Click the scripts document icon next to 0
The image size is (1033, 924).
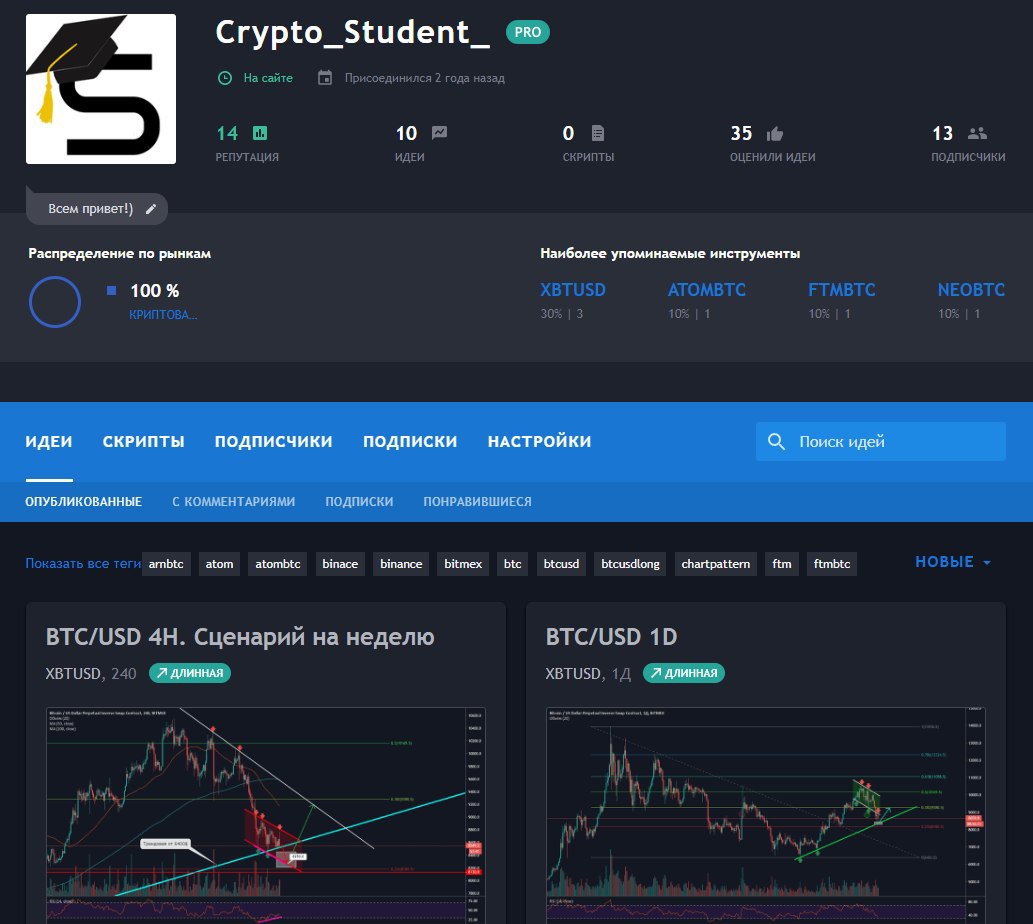(x=598, y=133)
